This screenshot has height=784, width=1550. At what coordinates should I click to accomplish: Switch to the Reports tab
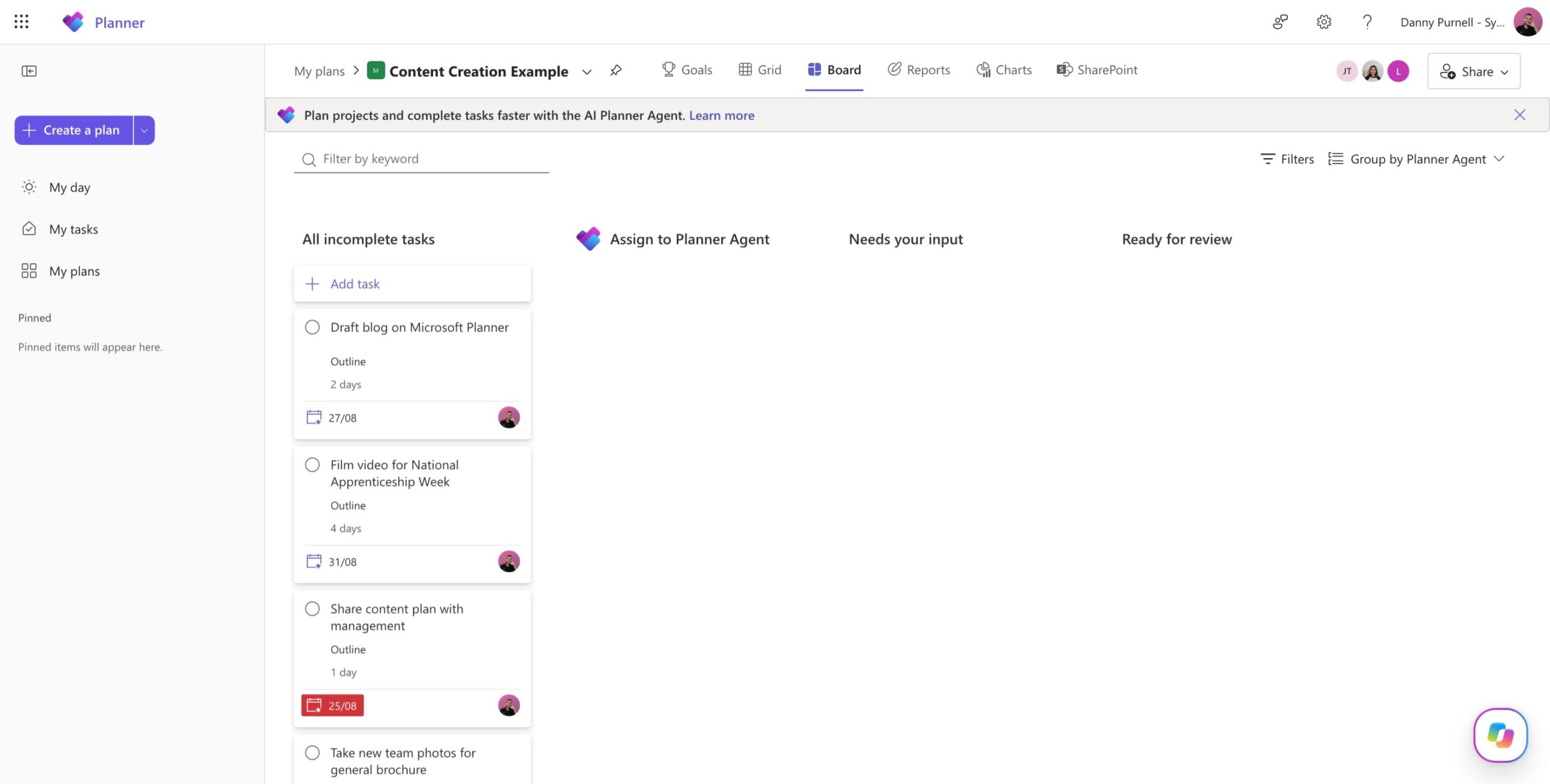click(x=918, y=70)
